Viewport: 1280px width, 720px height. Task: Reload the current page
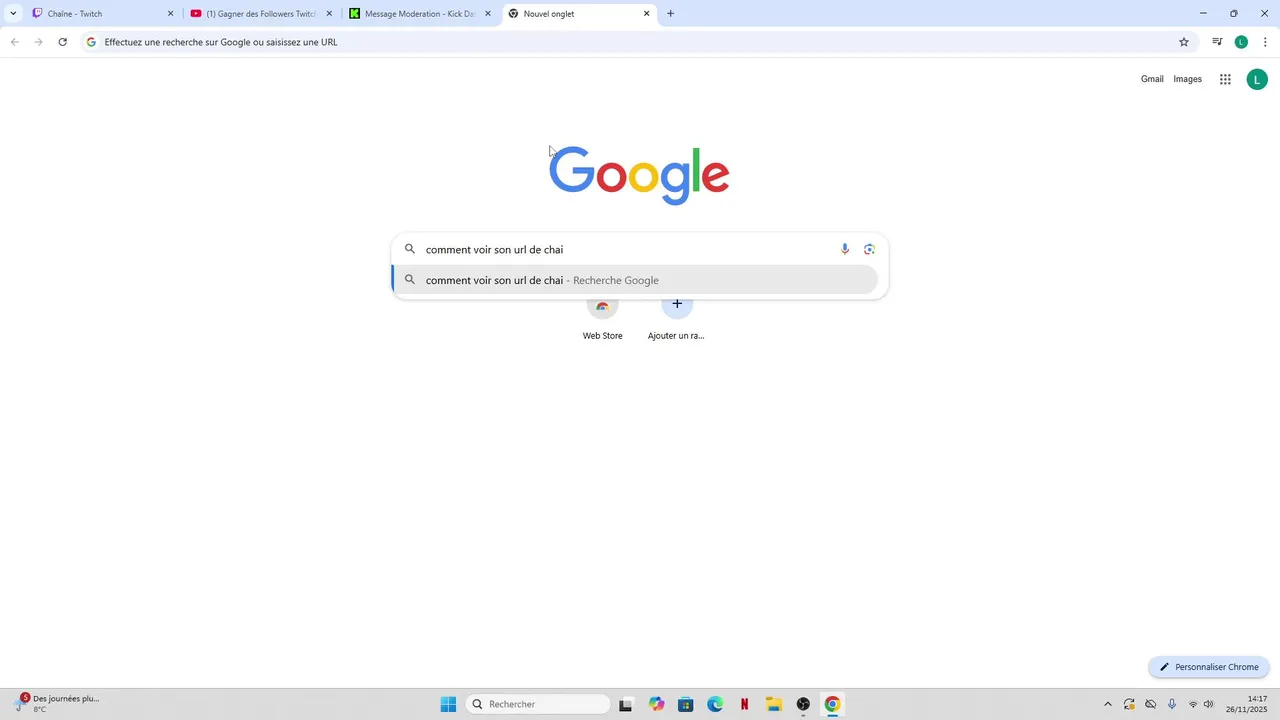click(x=62, y=42)
